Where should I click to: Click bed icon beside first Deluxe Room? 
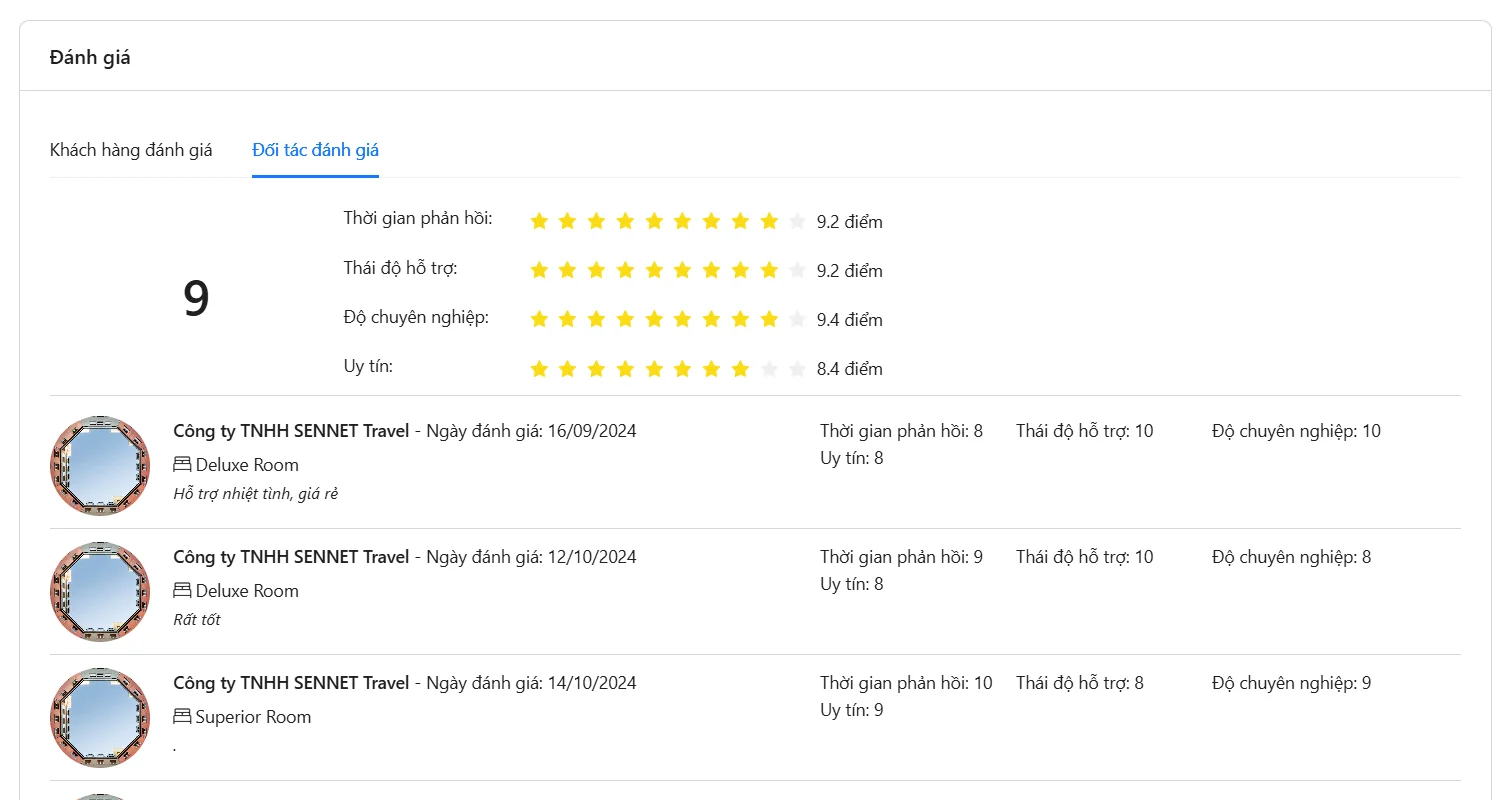coord(182,465)
